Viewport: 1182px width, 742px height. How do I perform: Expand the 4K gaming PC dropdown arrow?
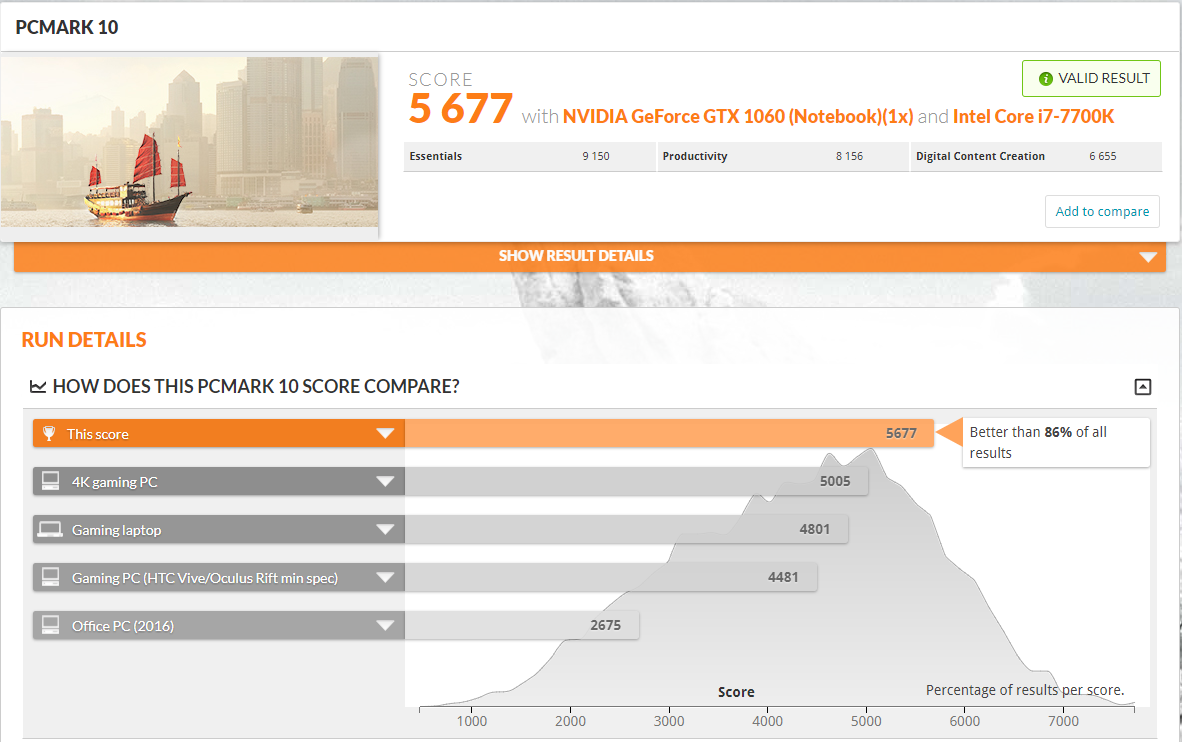pyautogui.click(x=385, y=481)
